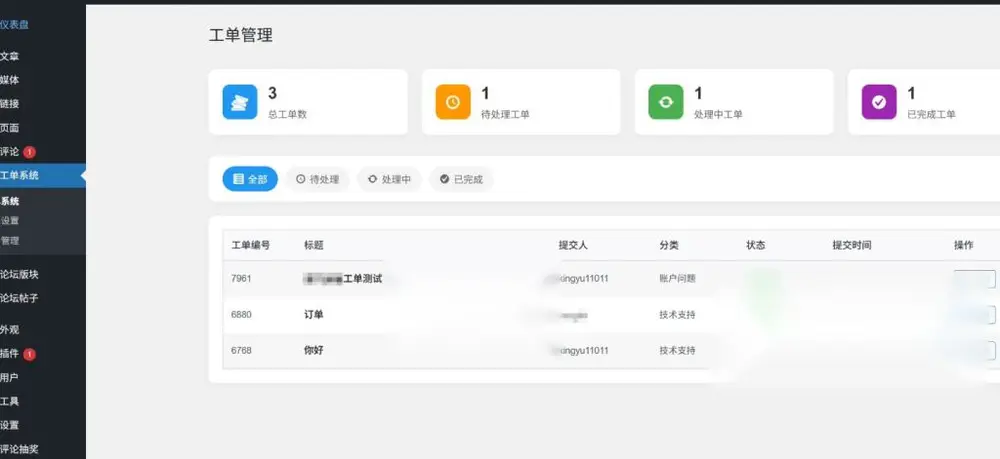Image resolution: width=1000 pixels, height=459 pixels.
Task: Open 用户 in the sidebar
Action: pyautogui.click(x=10, y=377)
